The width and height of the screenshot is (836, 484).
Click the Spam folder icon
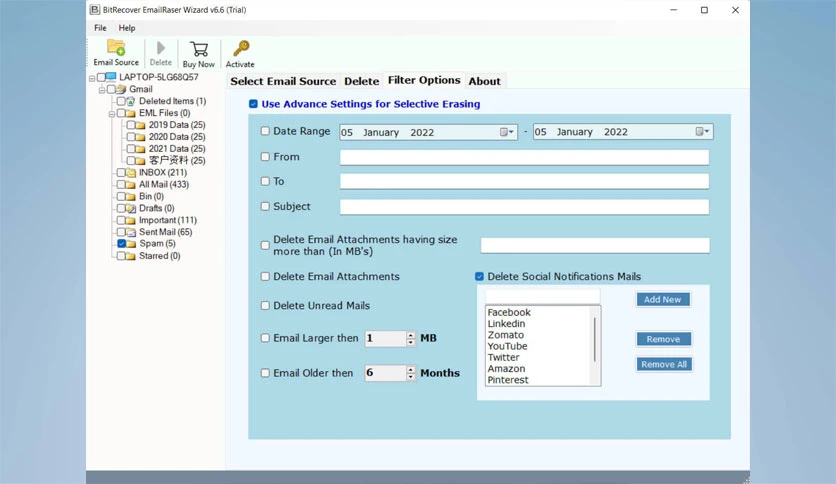pos(131,244)
